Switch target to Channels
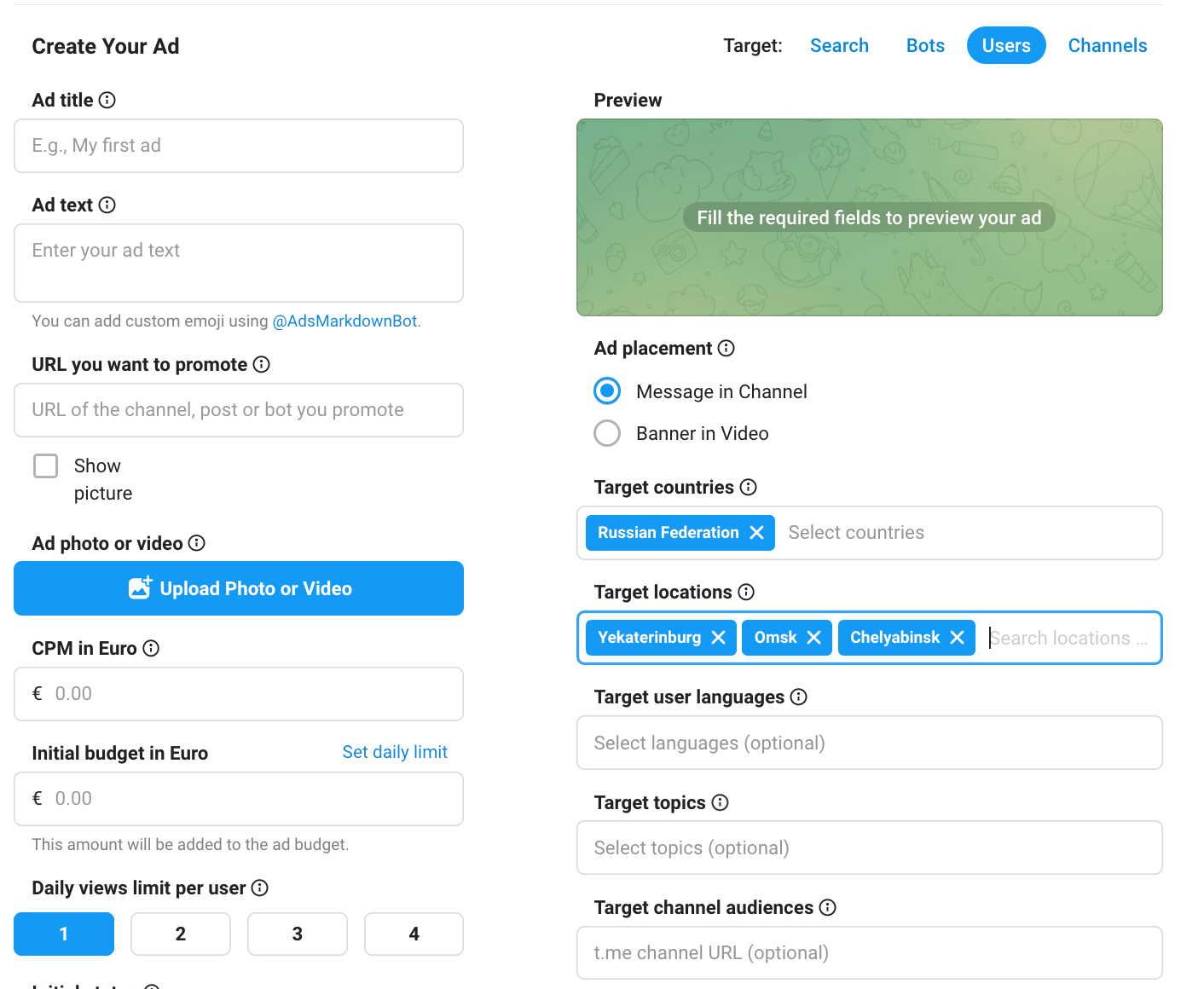 [x=1108, y=46]
